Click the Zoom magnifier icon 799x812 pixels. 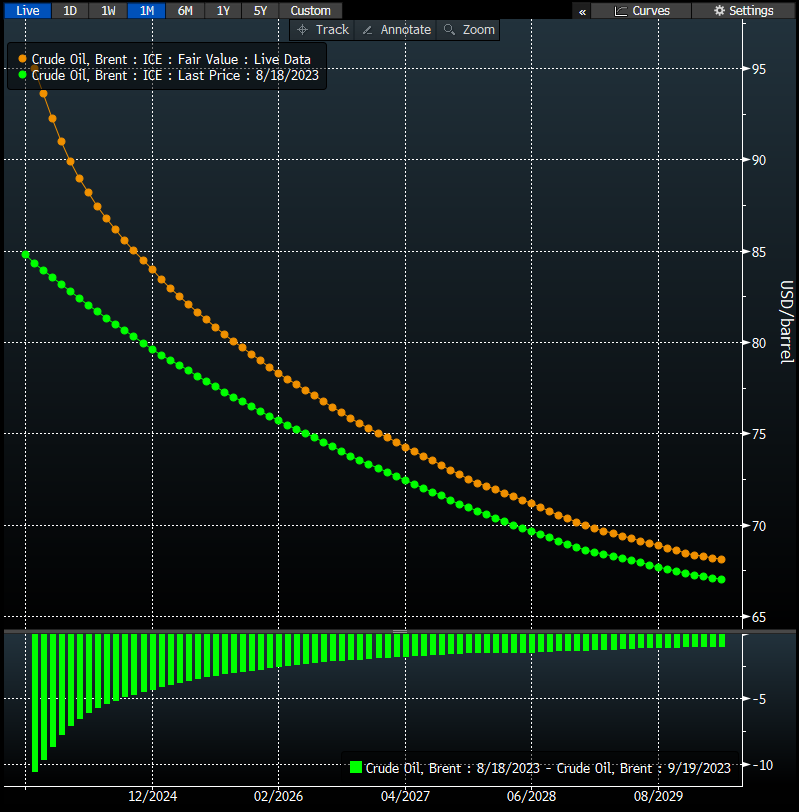(449, 30)
